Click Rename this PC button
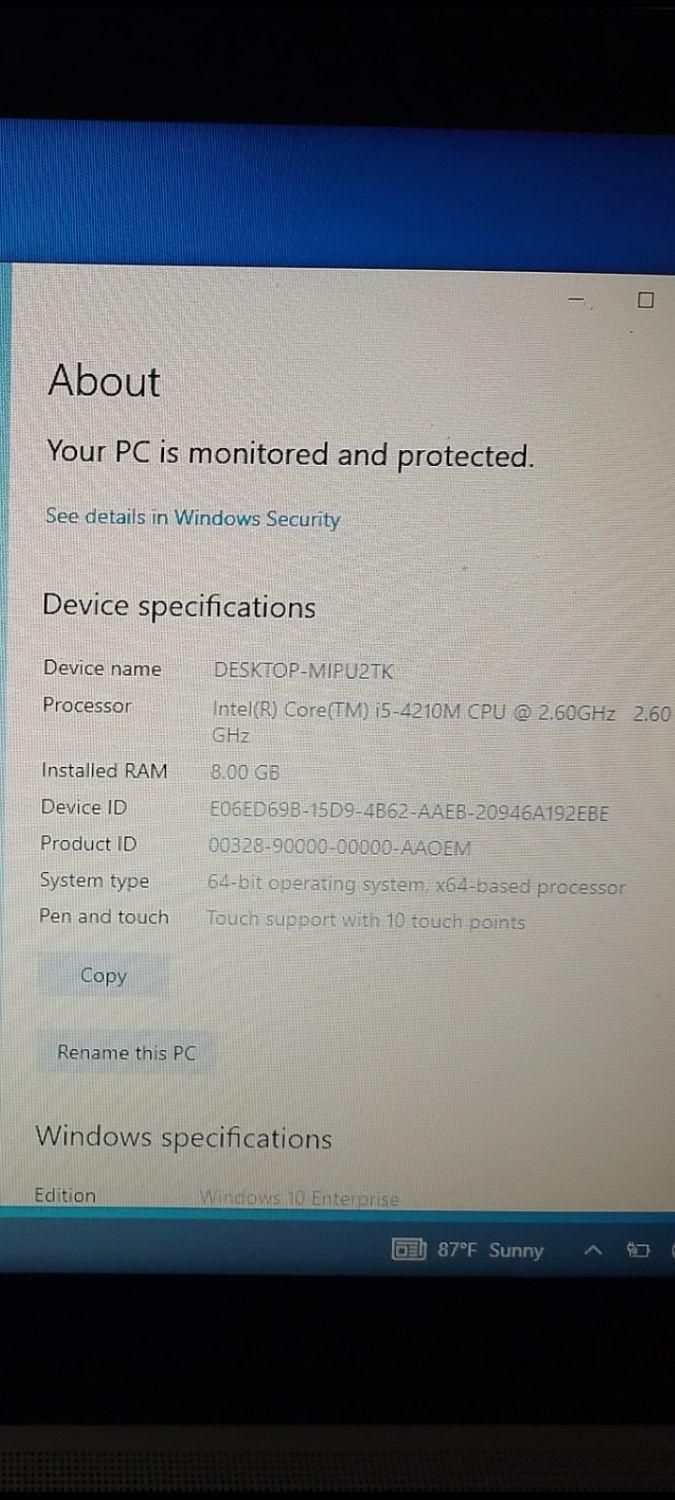The width and height of the screenshot is (675, 1500). pyautogui.click(x=126, y=1052)
